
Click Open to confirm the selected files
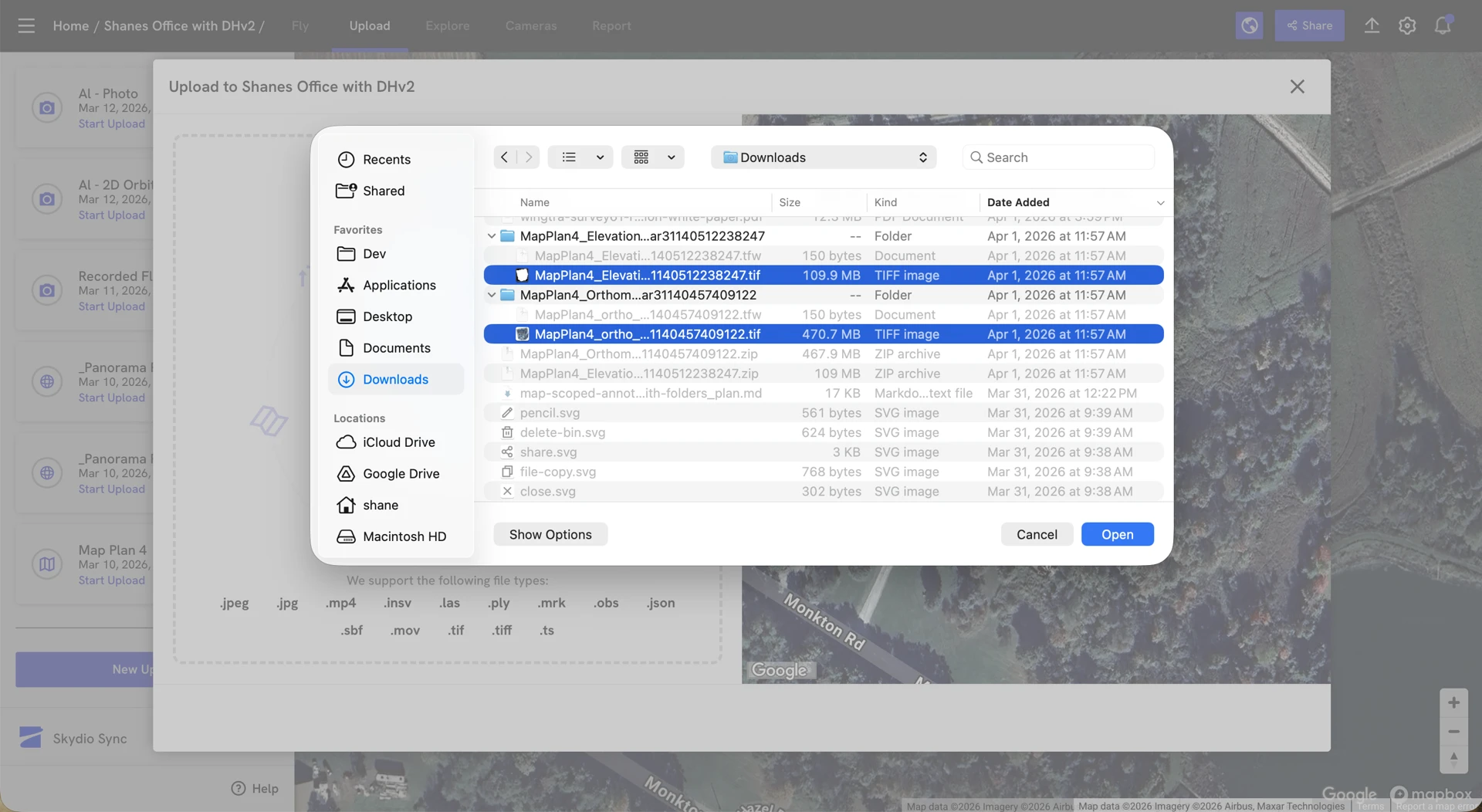1118,533
